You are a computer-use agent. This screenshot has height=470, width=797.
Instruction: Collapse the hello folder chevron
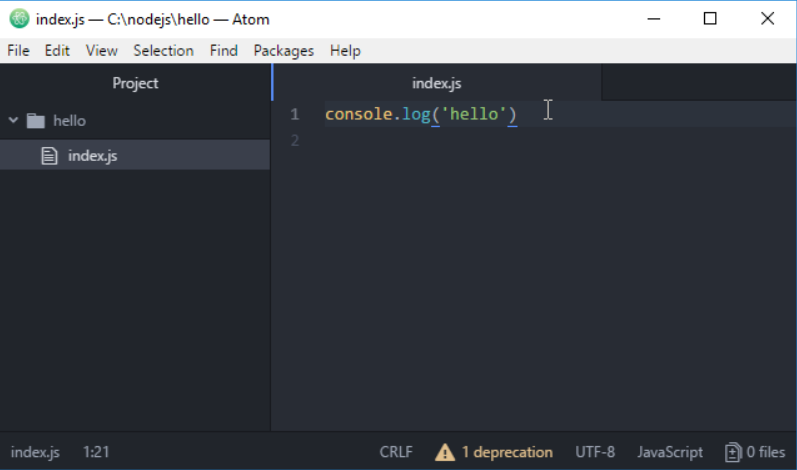click(13, 121)
